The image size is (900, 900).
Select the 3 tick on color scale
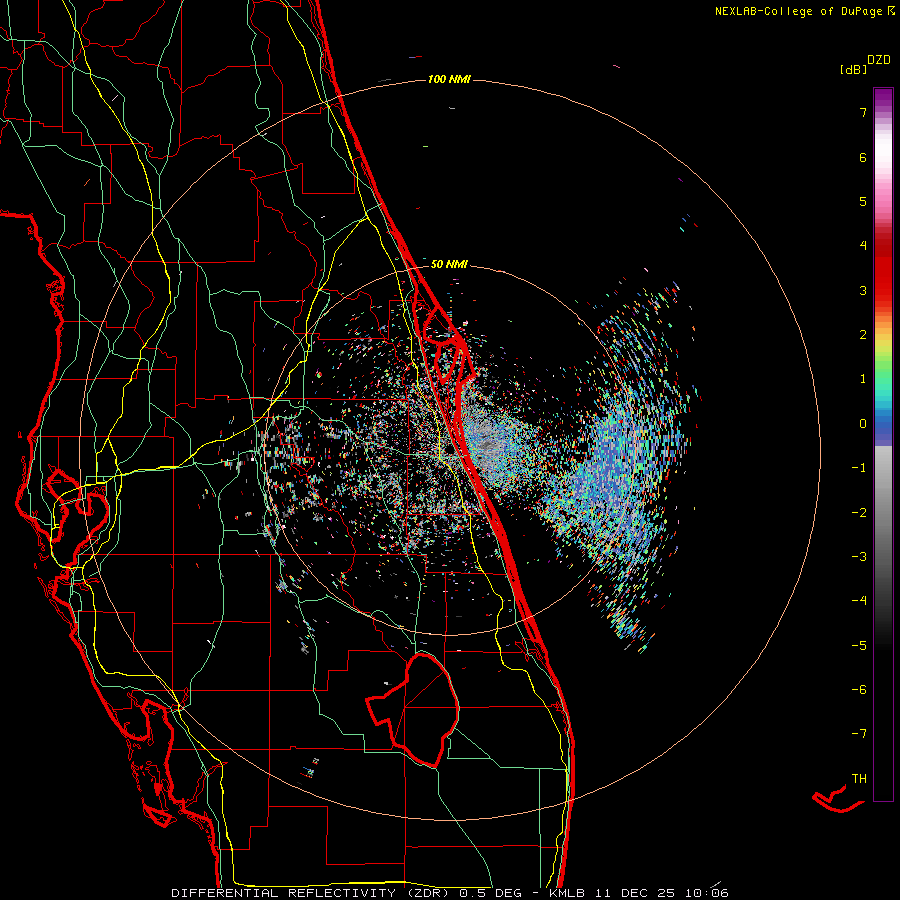click(863, 290)
